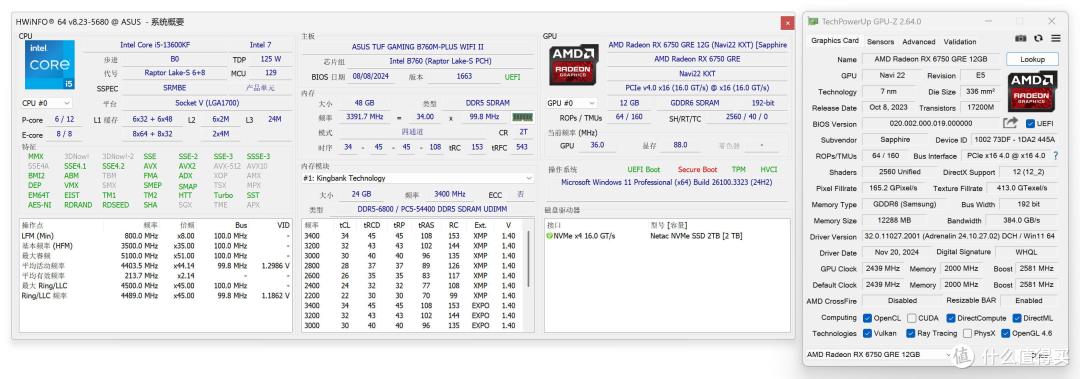The height and width of the screenshot is (379, 1080).
Task: Click the Turbo feature label
Action: tap(223, 195)
